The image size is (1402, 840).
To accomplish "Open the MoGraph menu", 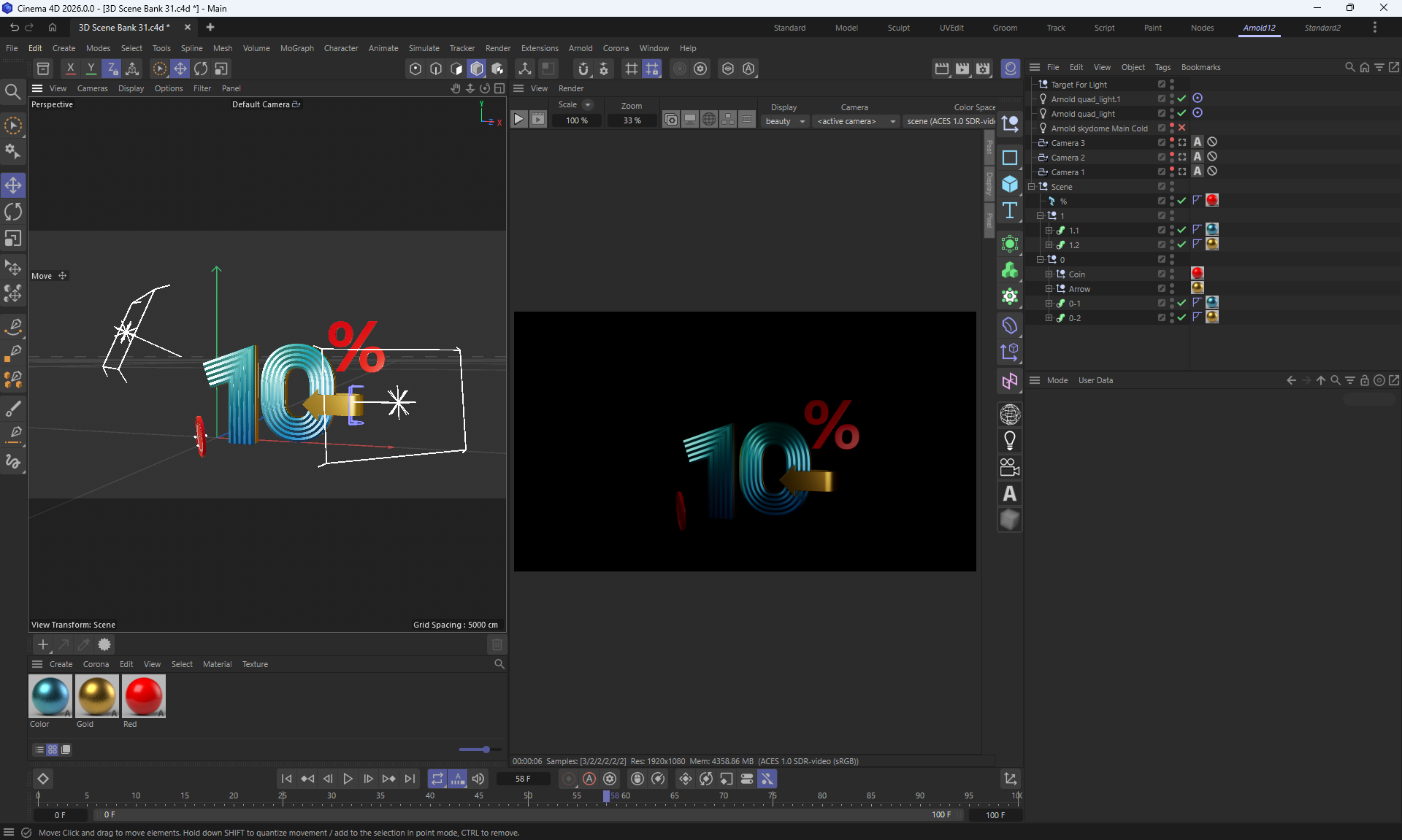I will [296, 48].
